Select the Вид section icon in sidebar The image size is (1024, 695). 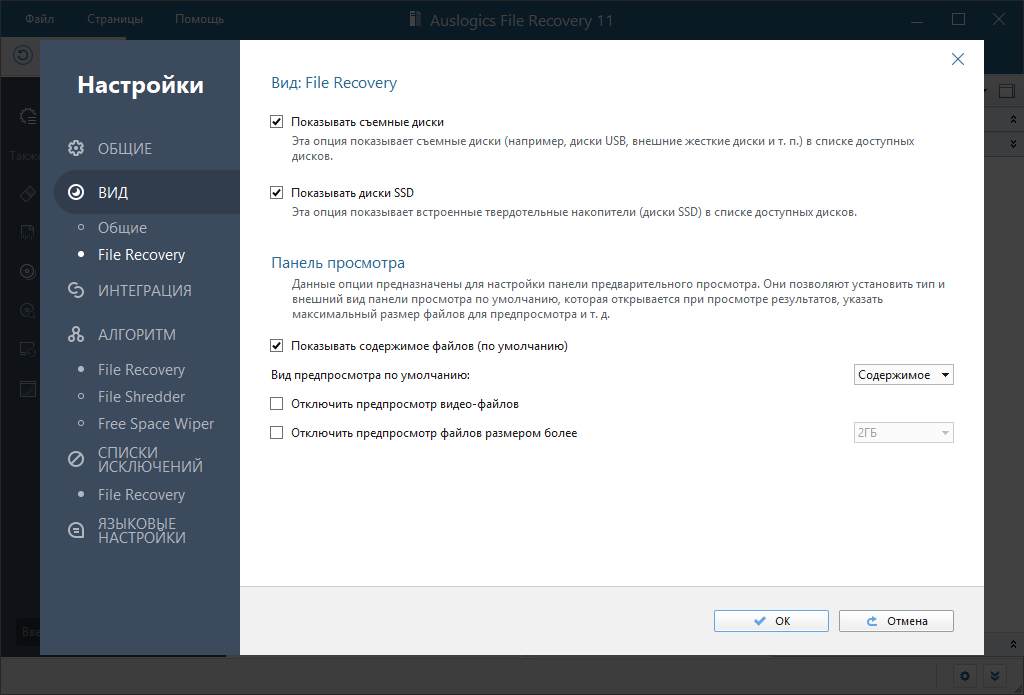click(x=76, y=192)
